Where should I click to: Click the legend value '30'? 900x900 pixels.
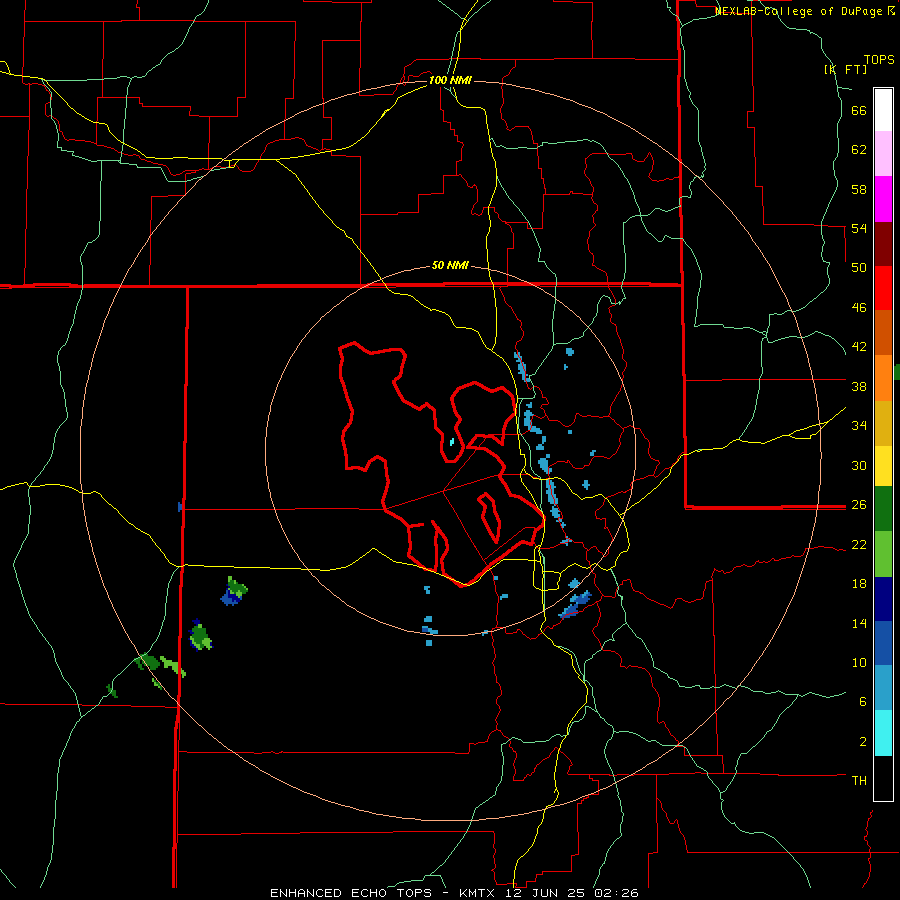click(x=859, y=465)
